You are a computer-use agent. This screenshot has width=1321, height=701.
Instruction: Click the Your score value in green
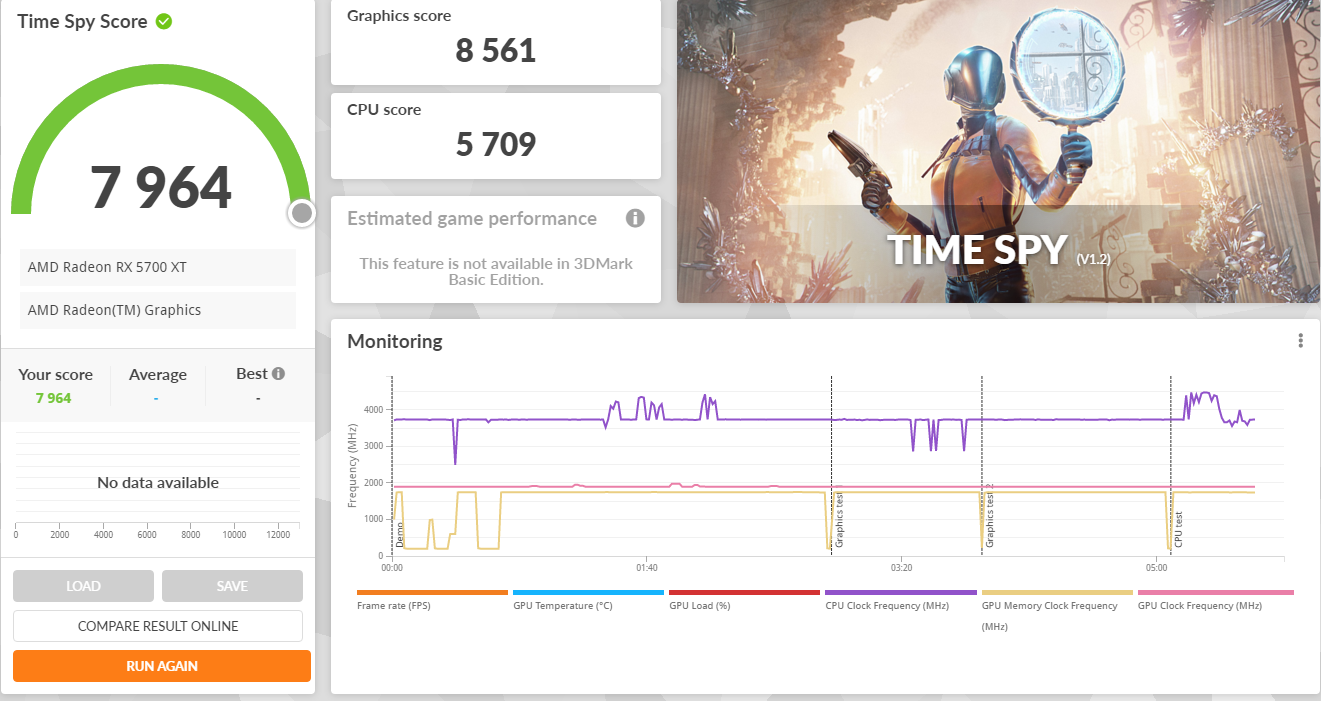[54, 398]
